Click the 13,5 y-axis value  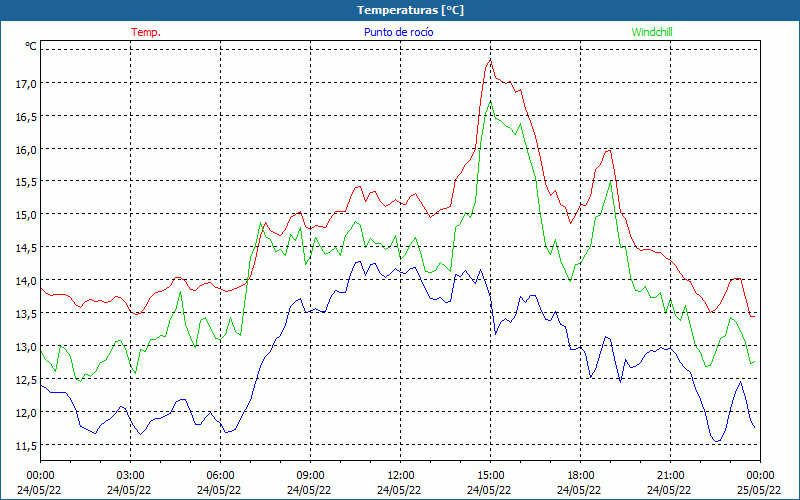tap(27, 314)
